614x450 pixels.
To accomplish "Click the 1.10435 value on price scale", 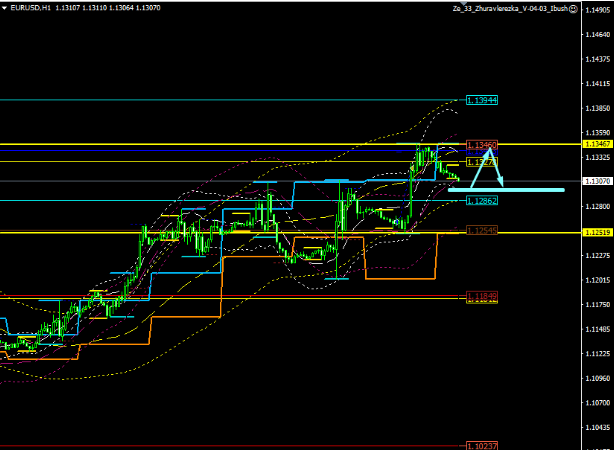I will [x=596, y=427].
